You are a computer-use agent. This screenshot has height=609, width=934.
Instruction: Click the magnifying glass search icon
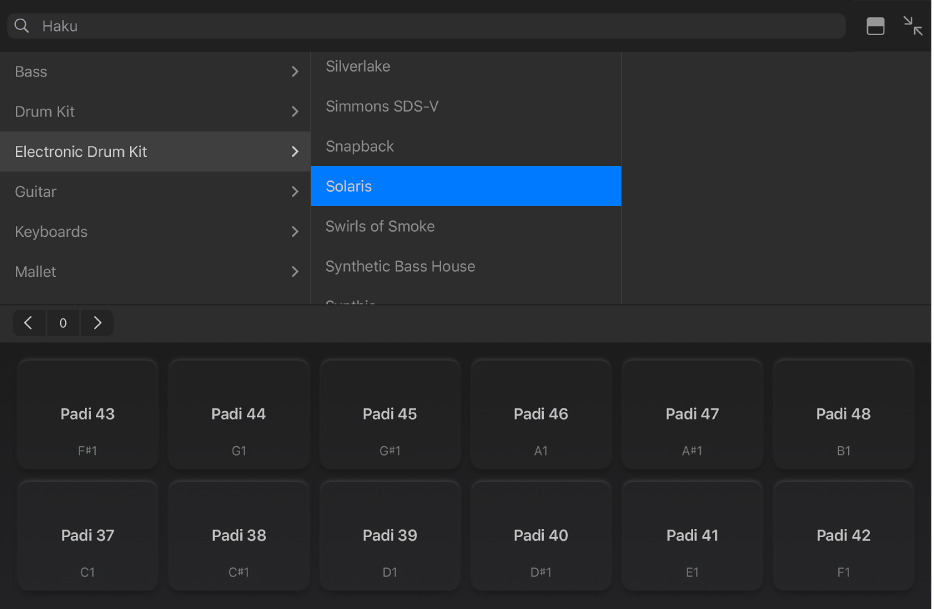pos(21,26)
